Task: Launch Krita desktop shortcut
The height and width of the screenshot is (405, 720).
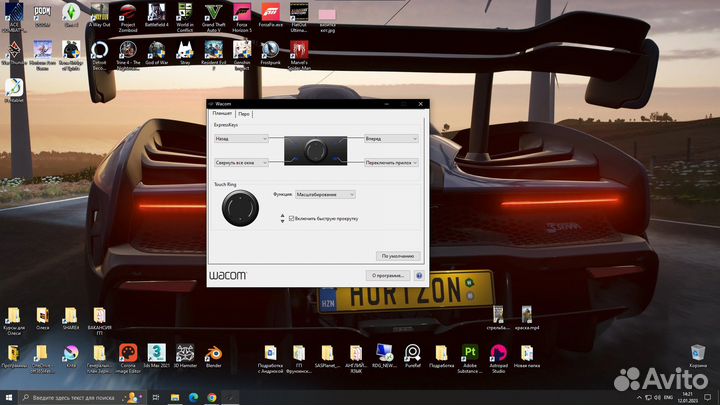Action: click(x=71, y=356)
